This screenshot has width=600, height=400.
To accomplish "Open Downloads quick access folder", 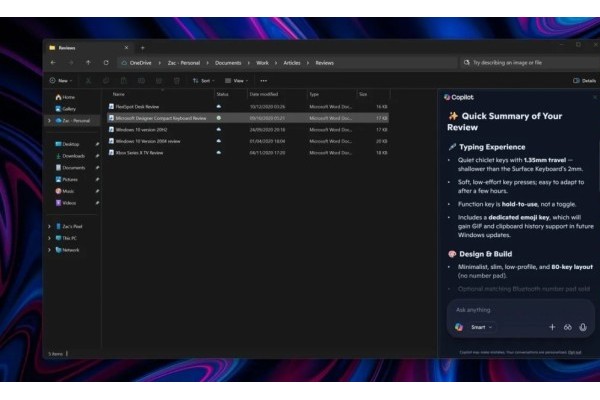I will [70, 156].
